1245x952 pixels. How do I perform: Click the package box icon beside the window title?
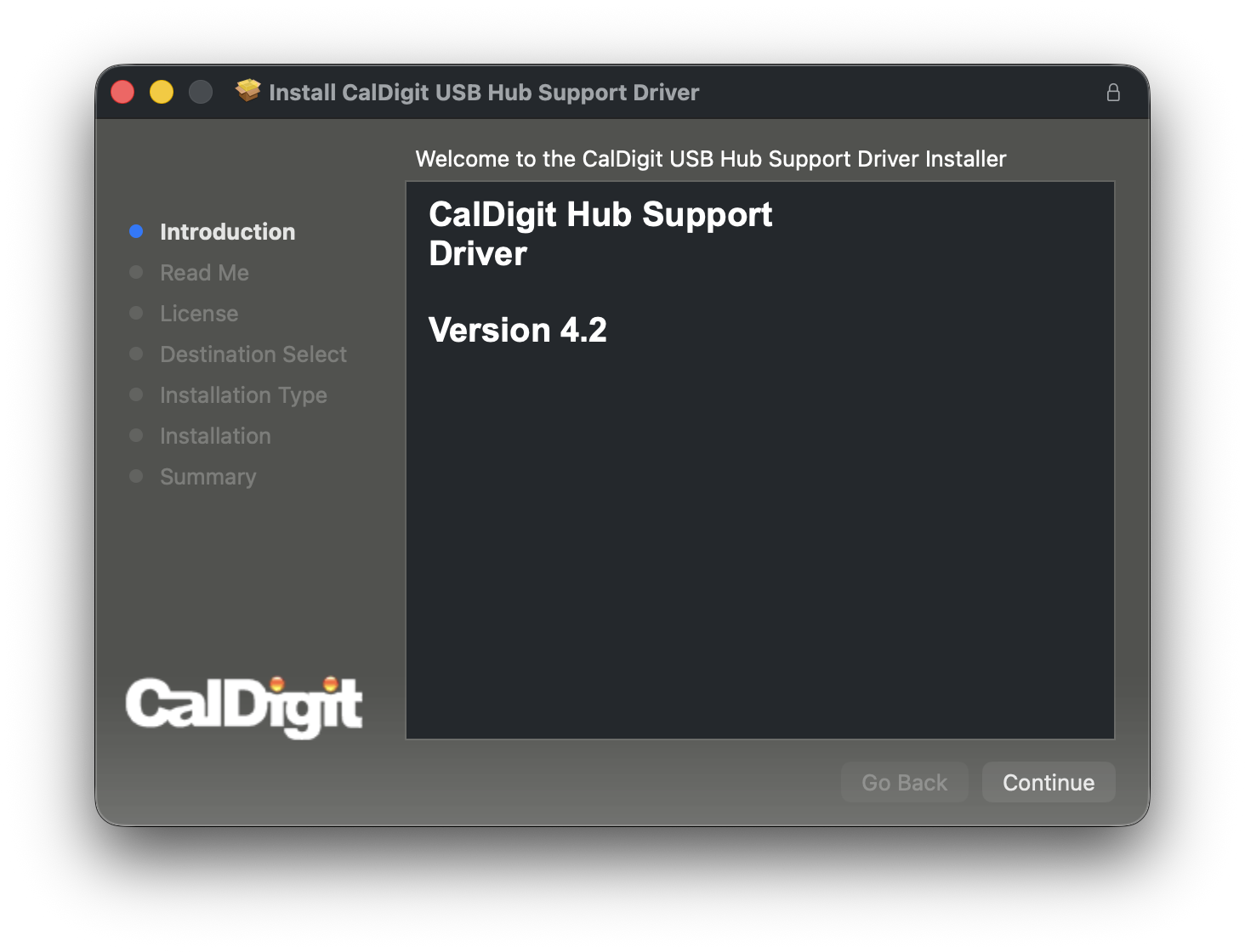248,90
